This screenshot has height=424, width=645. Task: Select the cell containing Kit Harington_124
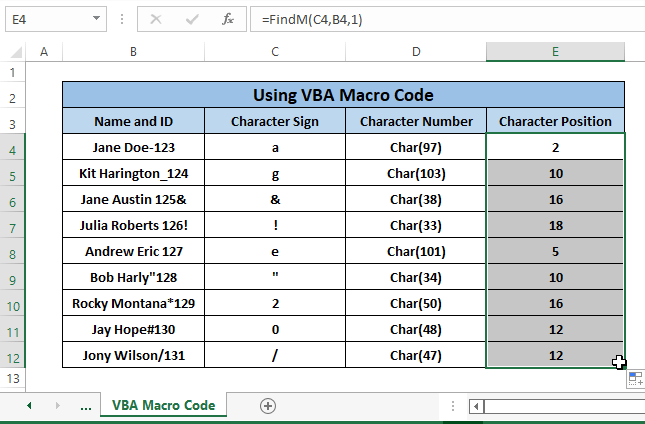tap(133, 173)
